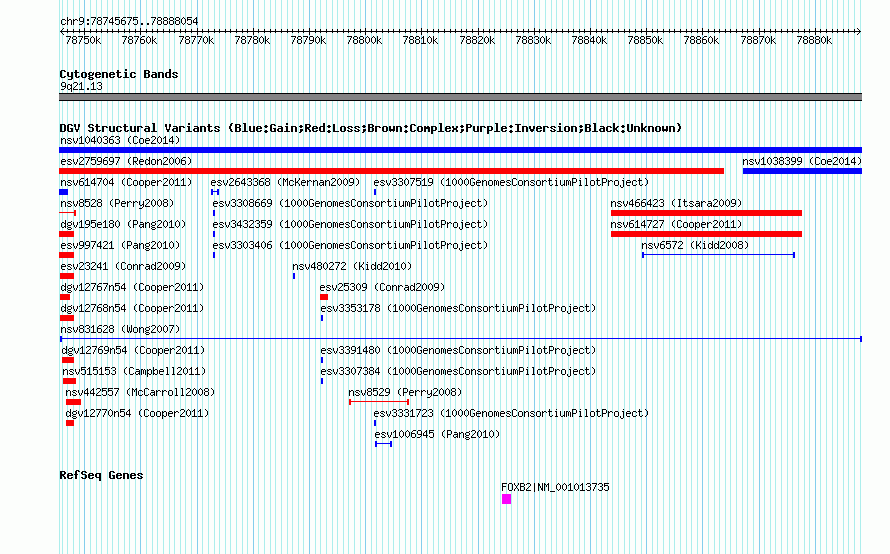Image resolution: width=890 pixels, height=554 pixels.
Task: Click esv23241 (Conrad2009) label
Action: [x=123, y=266]
